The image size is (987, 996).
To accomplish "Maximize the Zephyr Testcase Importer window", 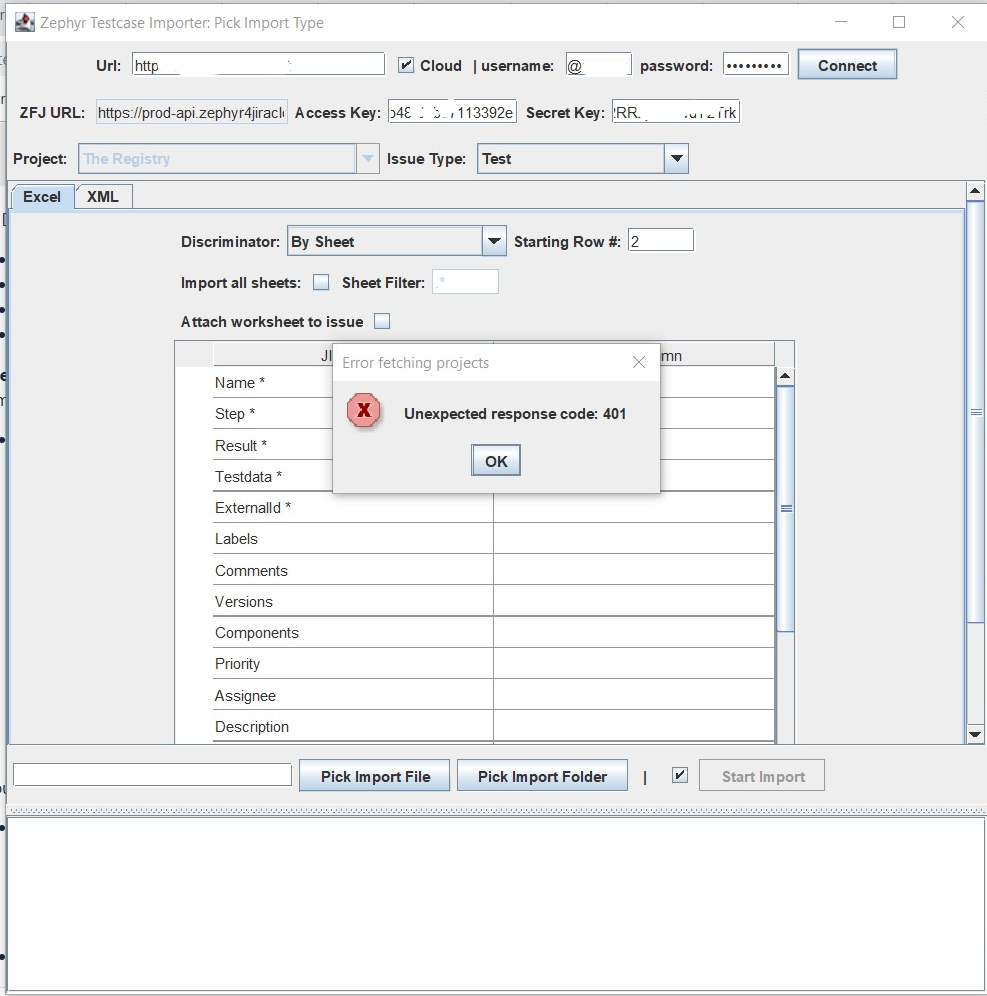I will point(899,22).
